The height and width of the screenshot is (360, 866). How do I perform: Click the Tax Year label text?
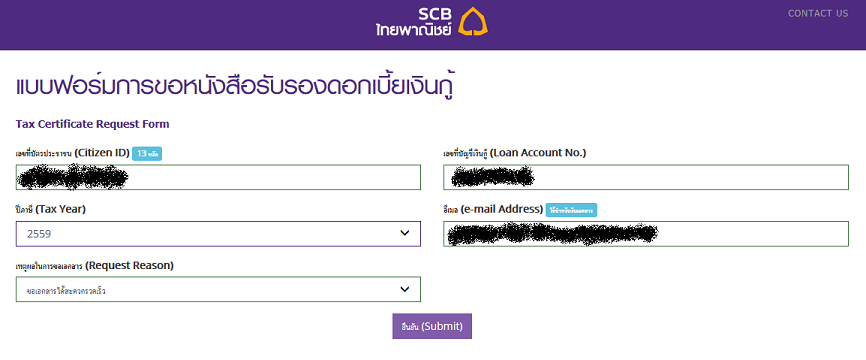pos(51,209)
